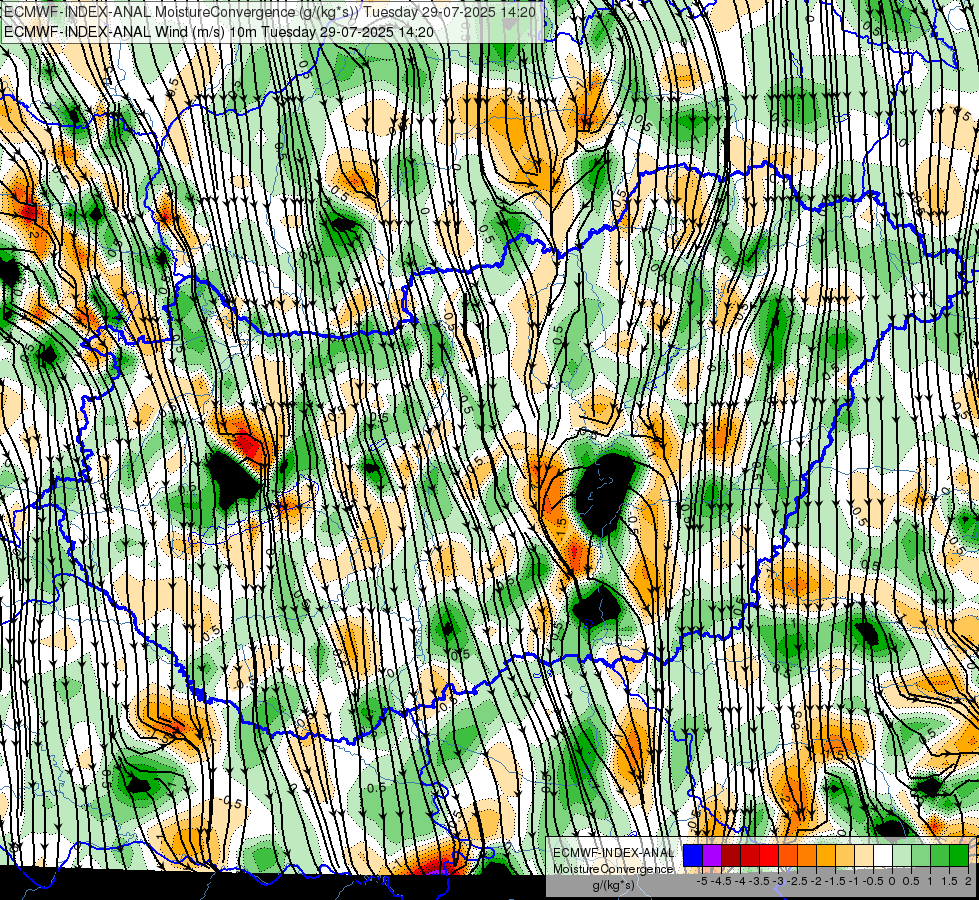Select the red-orange swatch between -3 and -2.5
Screen dimensions: 979x900
pyautogui.click(x=788, y=855)
